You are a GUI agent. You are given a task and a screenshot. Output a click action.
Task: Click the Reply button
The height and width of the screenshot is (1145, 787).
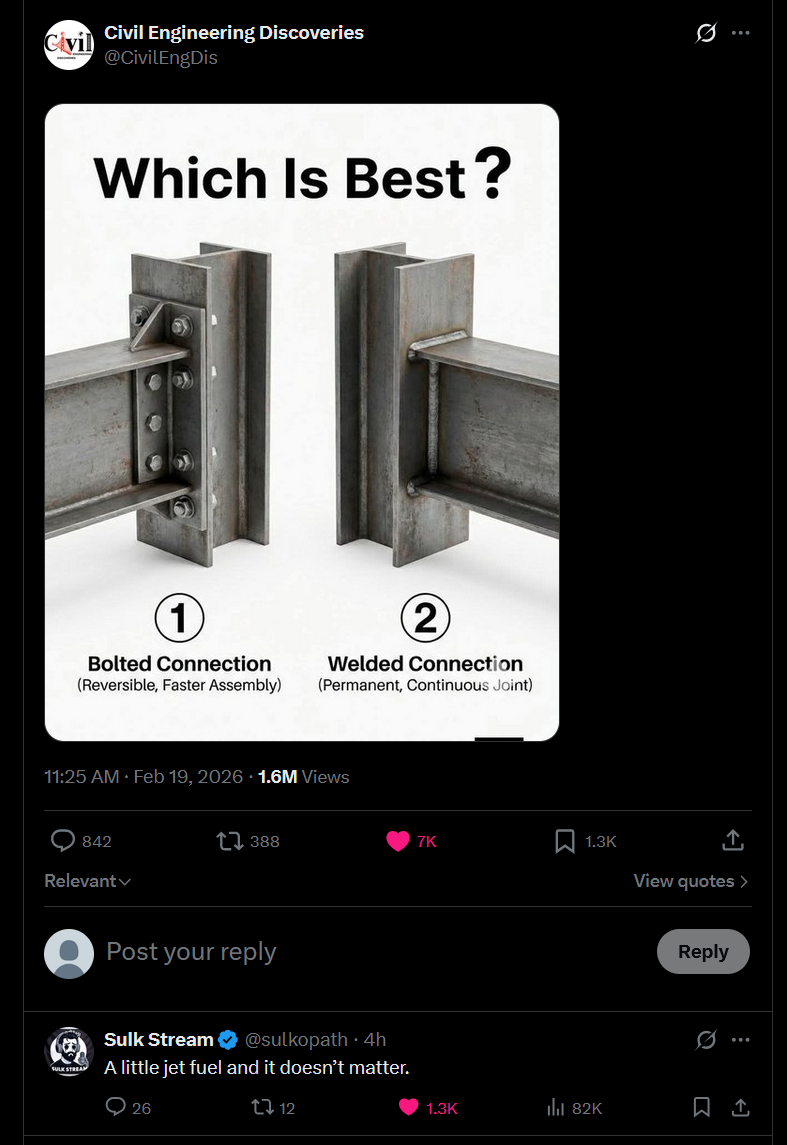(703, 951)
